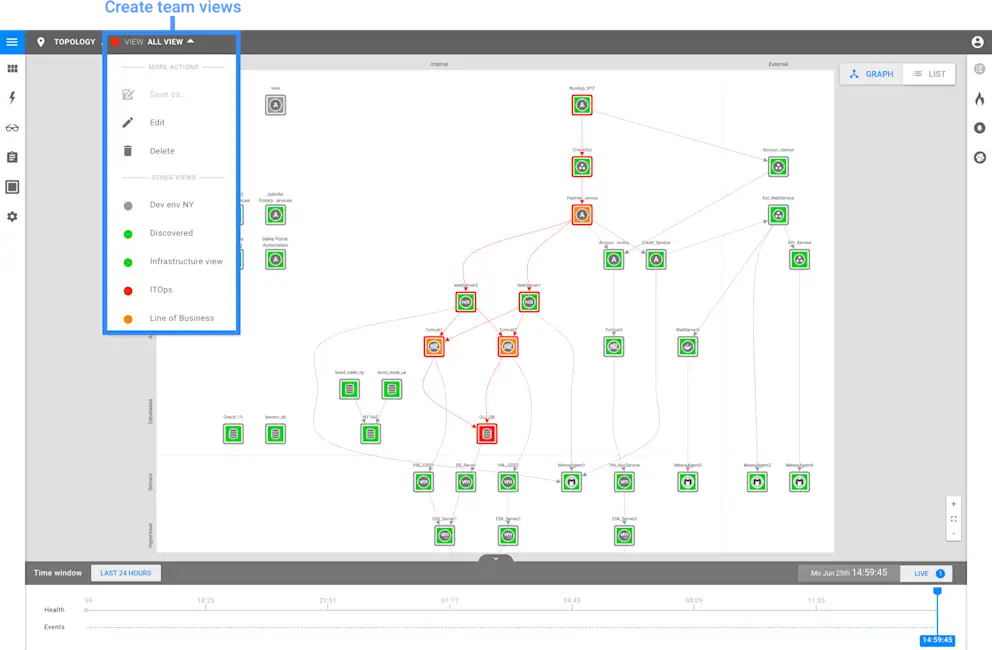This screenshot has height=650, width=992.
Task: Open the clipboard checklist icon
Action: [12, 156]
